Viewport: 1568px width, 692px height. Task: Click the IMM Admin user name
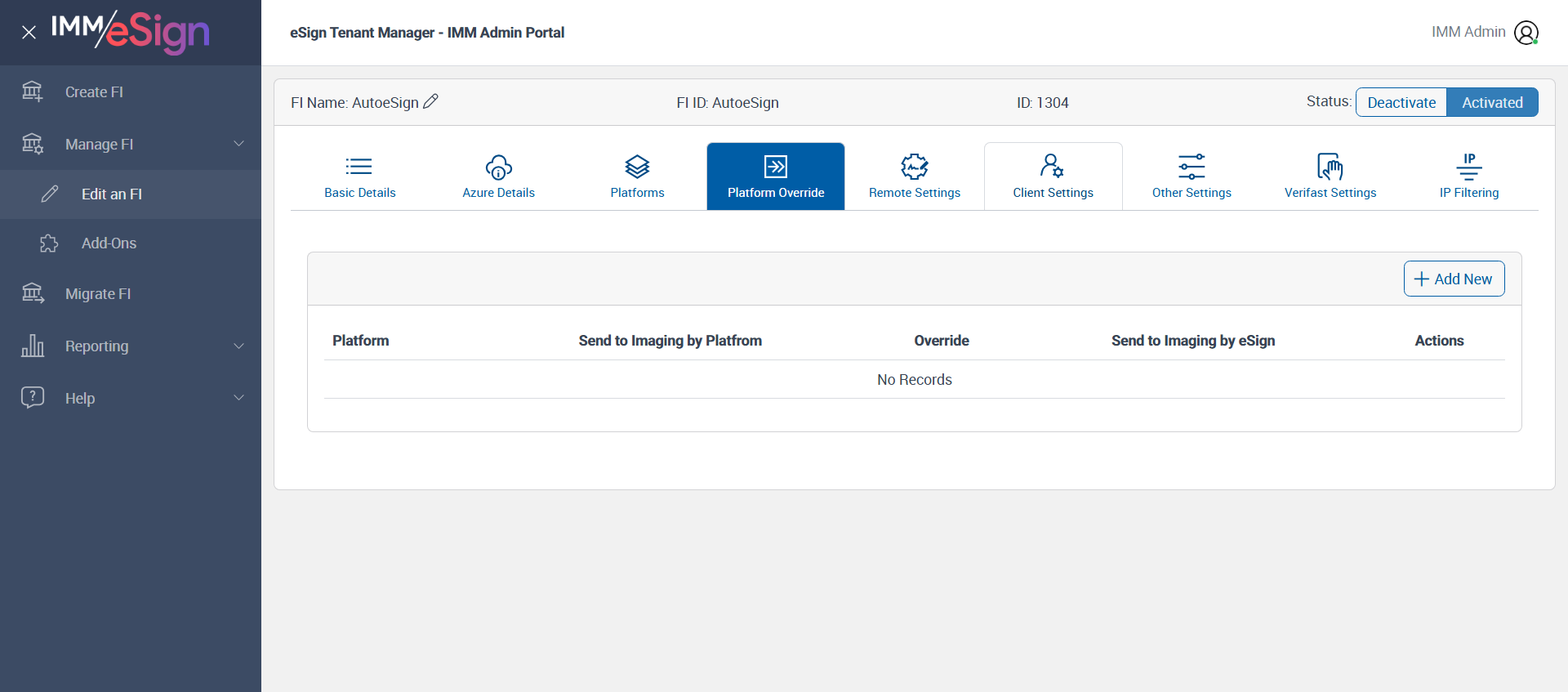coord(1468,32)
